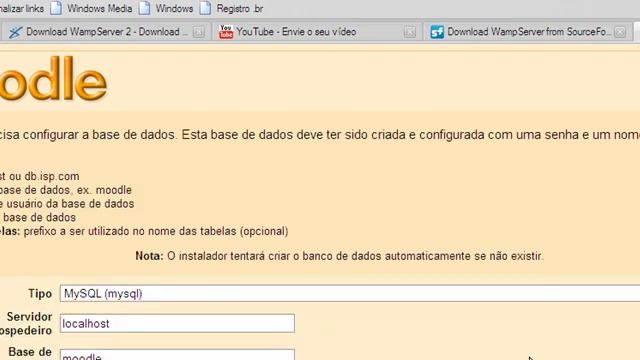Image resolution: width=640 pixels, height=360 pixels.
Task: Click the Base de dados moodle field
Action: (x=177, y=354)
